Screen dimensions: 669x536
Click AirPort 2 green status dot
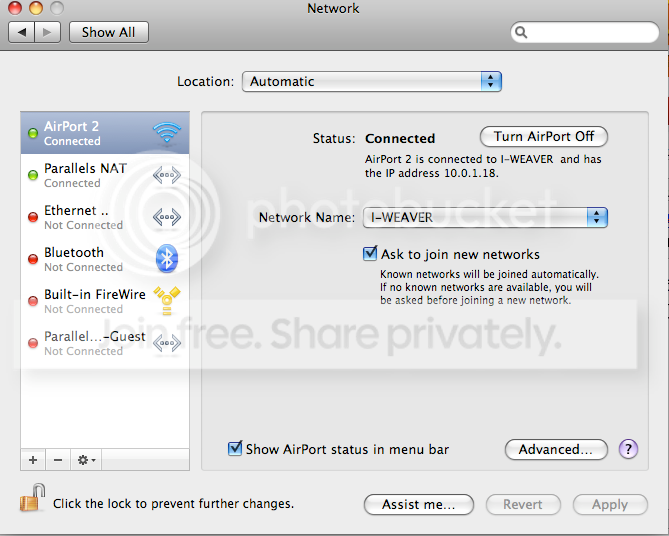[x=33, y=133]
